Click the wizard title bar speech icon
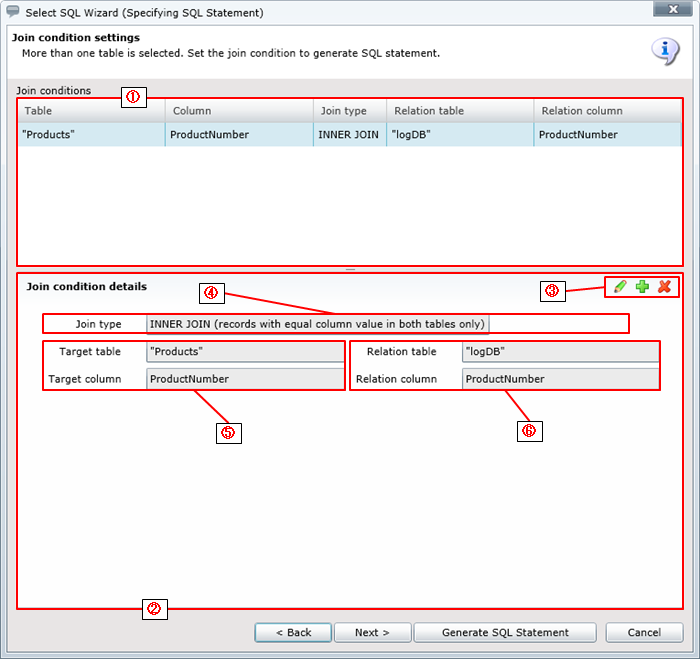The width and height of the screenshot is (700, 659). coord(12,12)
